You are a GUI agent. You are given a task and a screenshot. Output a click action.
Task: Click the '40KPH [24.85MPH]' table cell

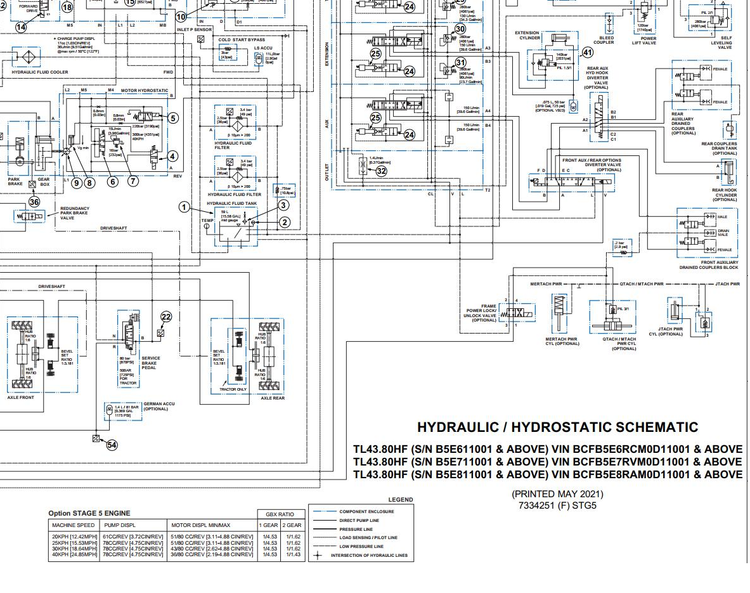pos(74,554)
